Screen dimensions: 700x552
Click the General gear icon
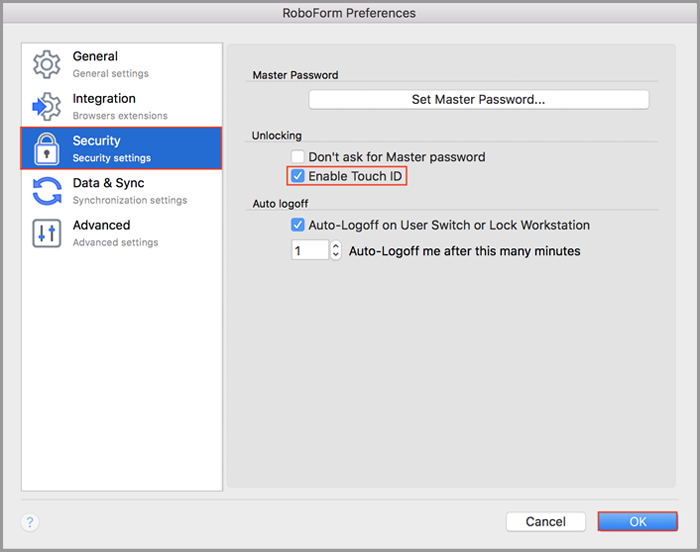coord(46,64)
